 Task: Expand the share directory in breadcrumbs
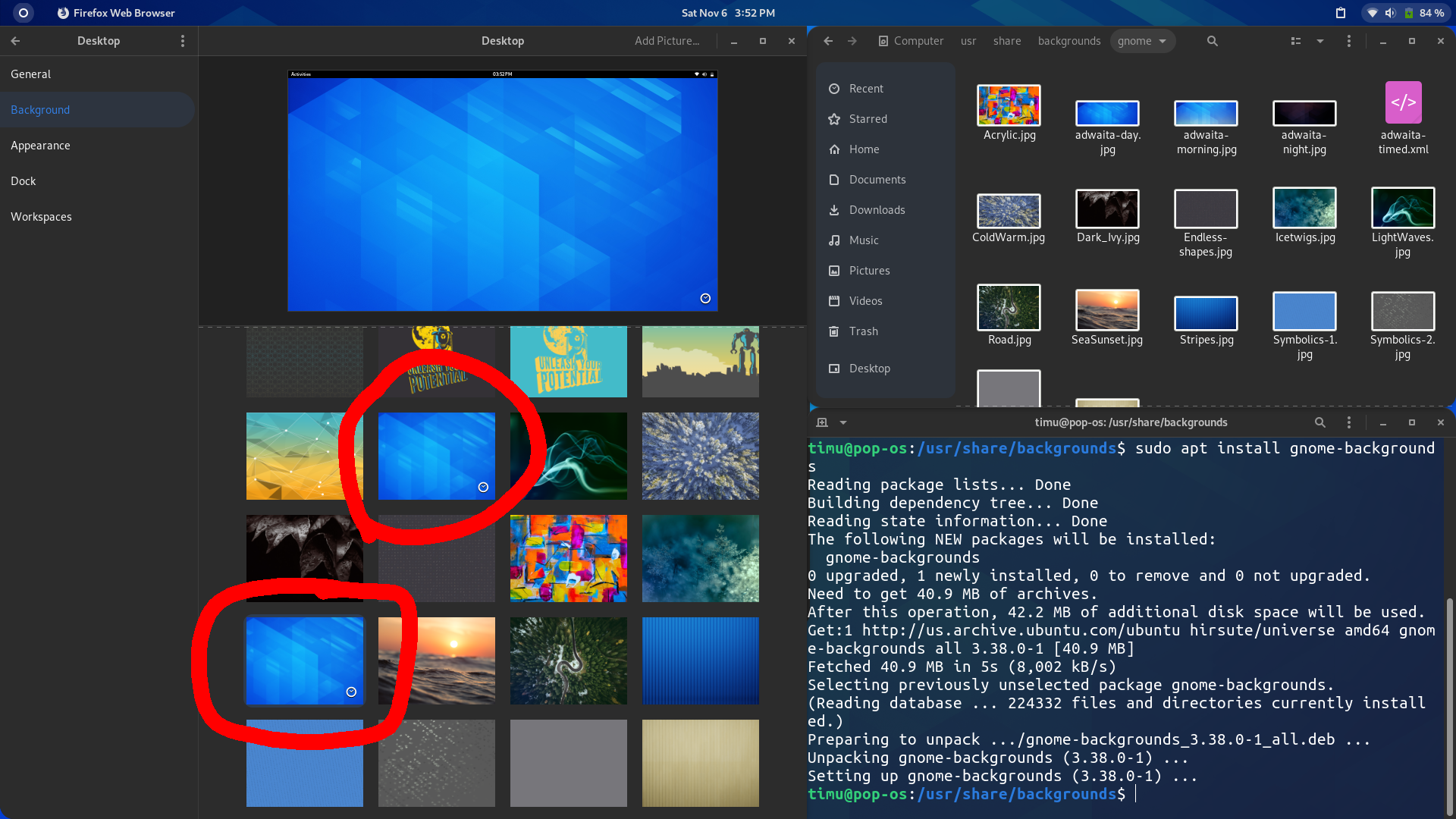pyautogui.click(x=1007, y=40)
